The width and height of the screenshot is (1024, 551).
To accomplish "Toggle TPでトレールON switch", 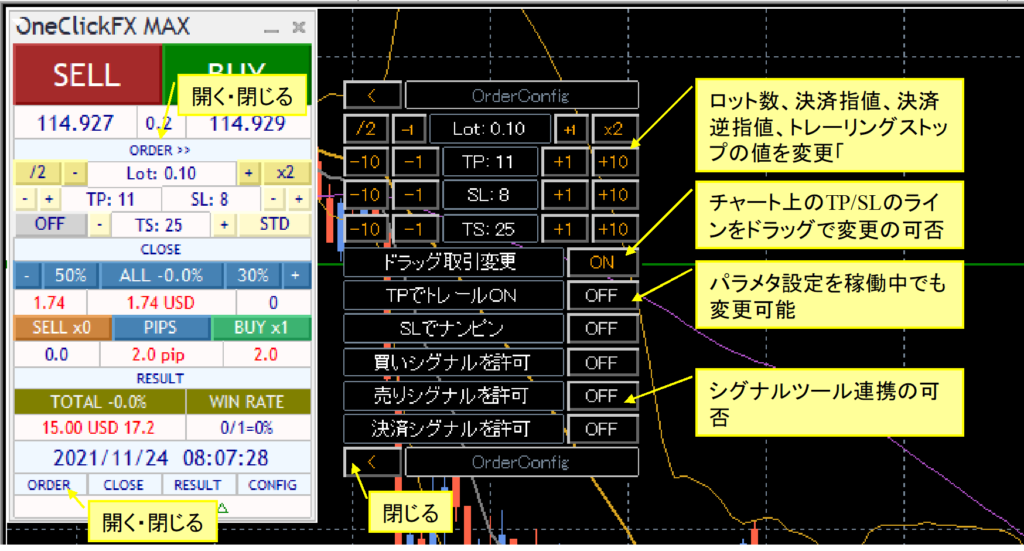I will [x=602, y=296].
